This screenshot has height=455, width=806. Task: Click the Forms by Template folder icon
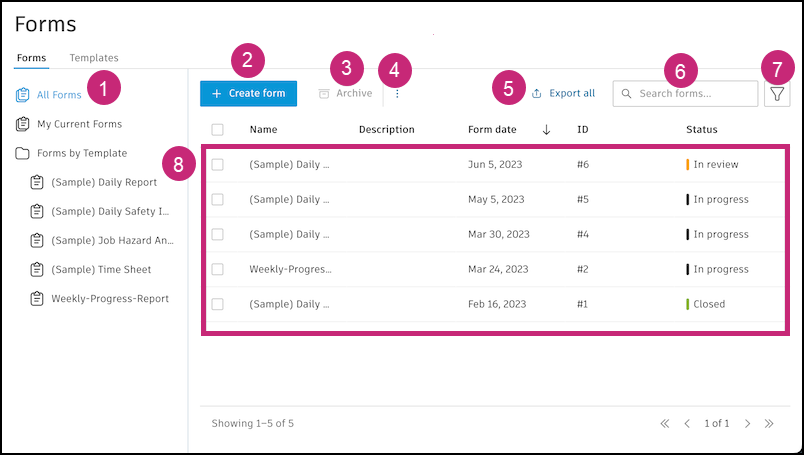pos(22,153)
